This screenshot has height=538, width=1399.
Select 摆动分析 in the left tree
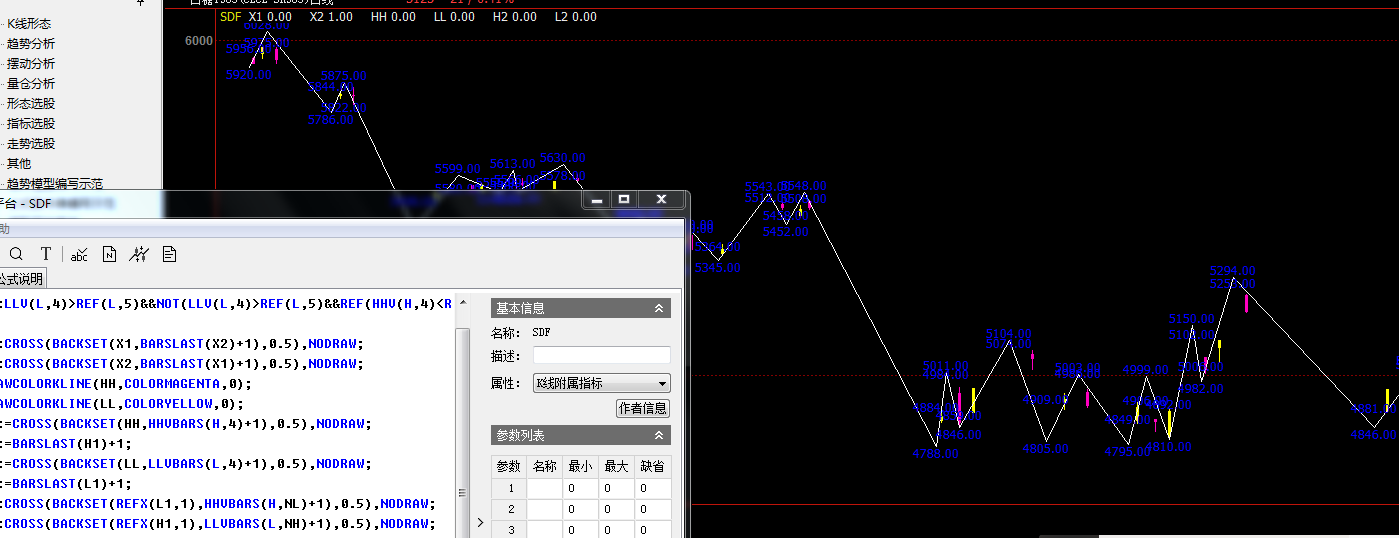coord(31,64)
